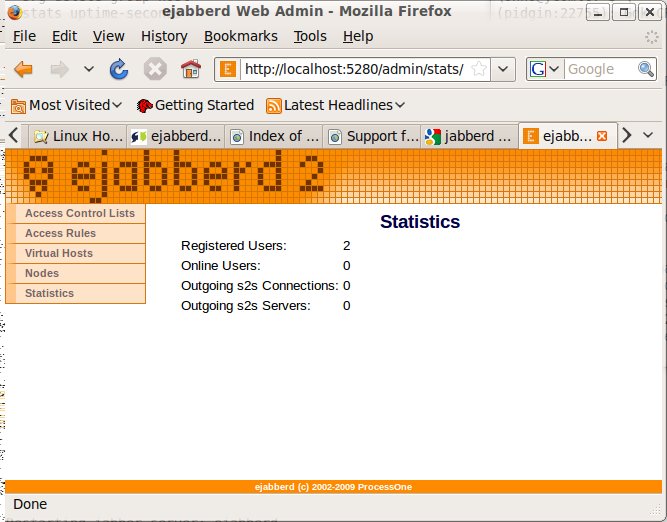667x522 pixels.
Task: Click the Latest Headlines RSS icon
Action: [274, 106]
